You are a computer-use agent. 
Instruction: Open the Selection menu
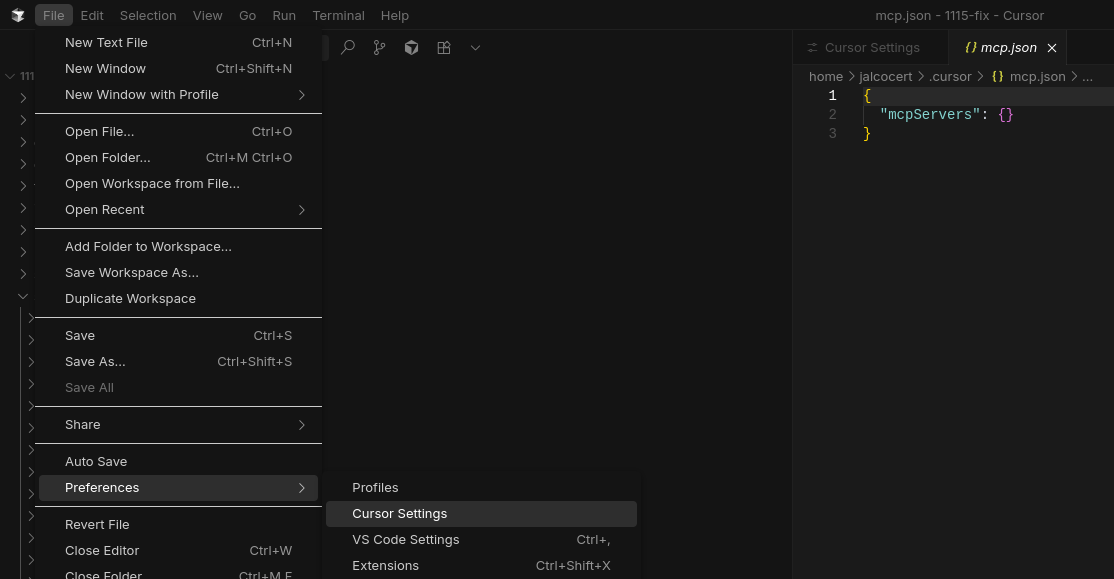(x=148, y=15)
